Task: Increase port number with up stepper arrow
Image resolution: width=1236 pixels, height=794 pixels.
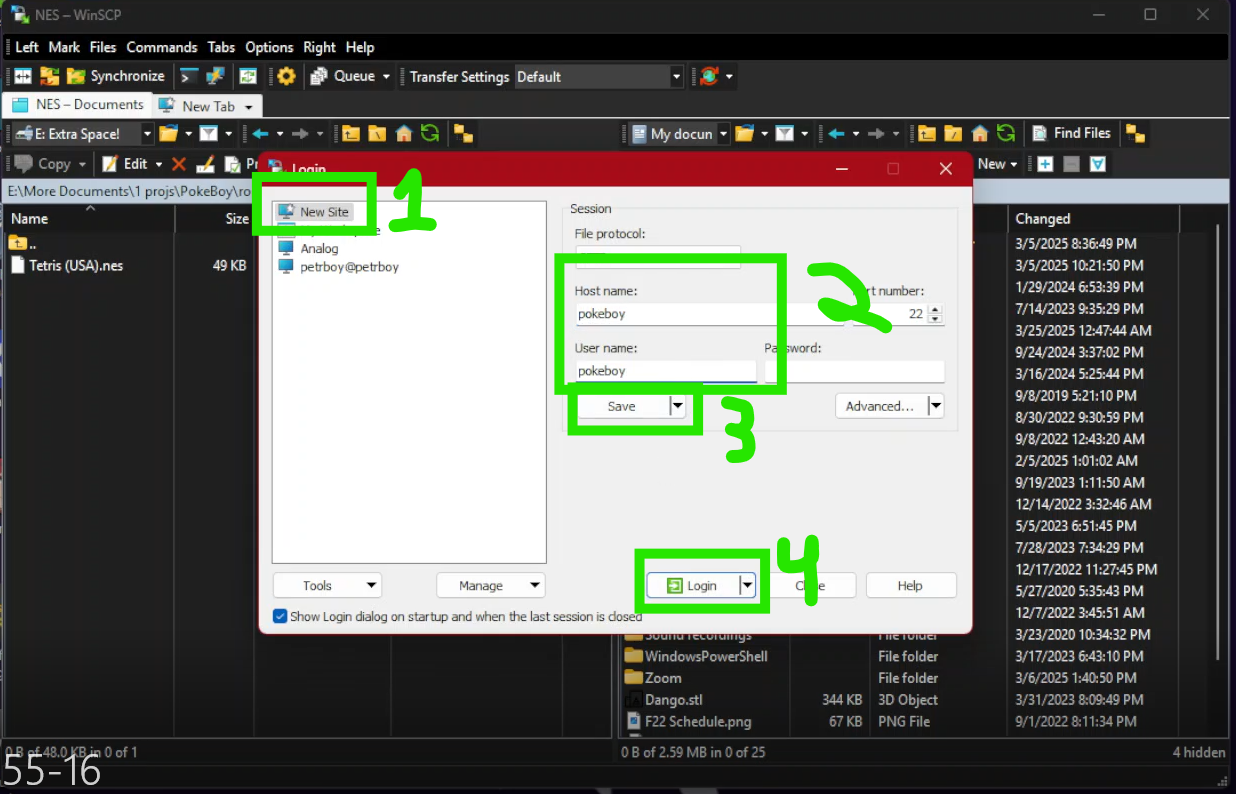Action: pos(935,309)
